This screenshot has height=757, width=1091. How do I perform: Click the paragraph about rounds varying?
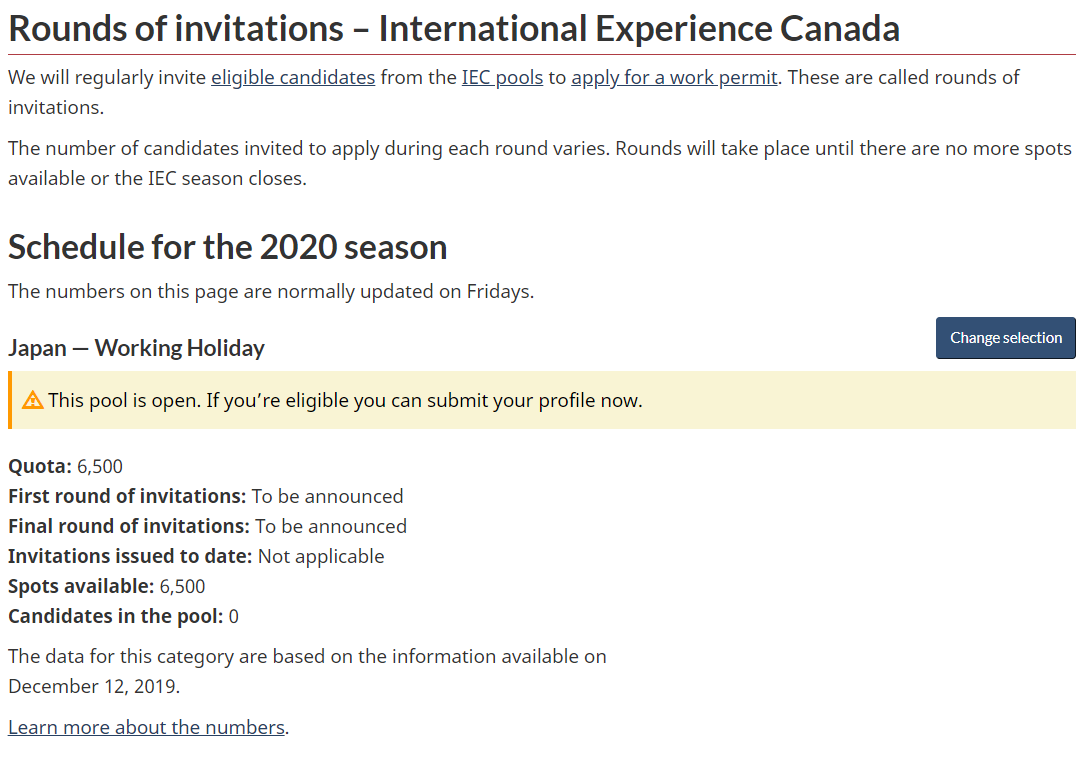coord(540,164)
